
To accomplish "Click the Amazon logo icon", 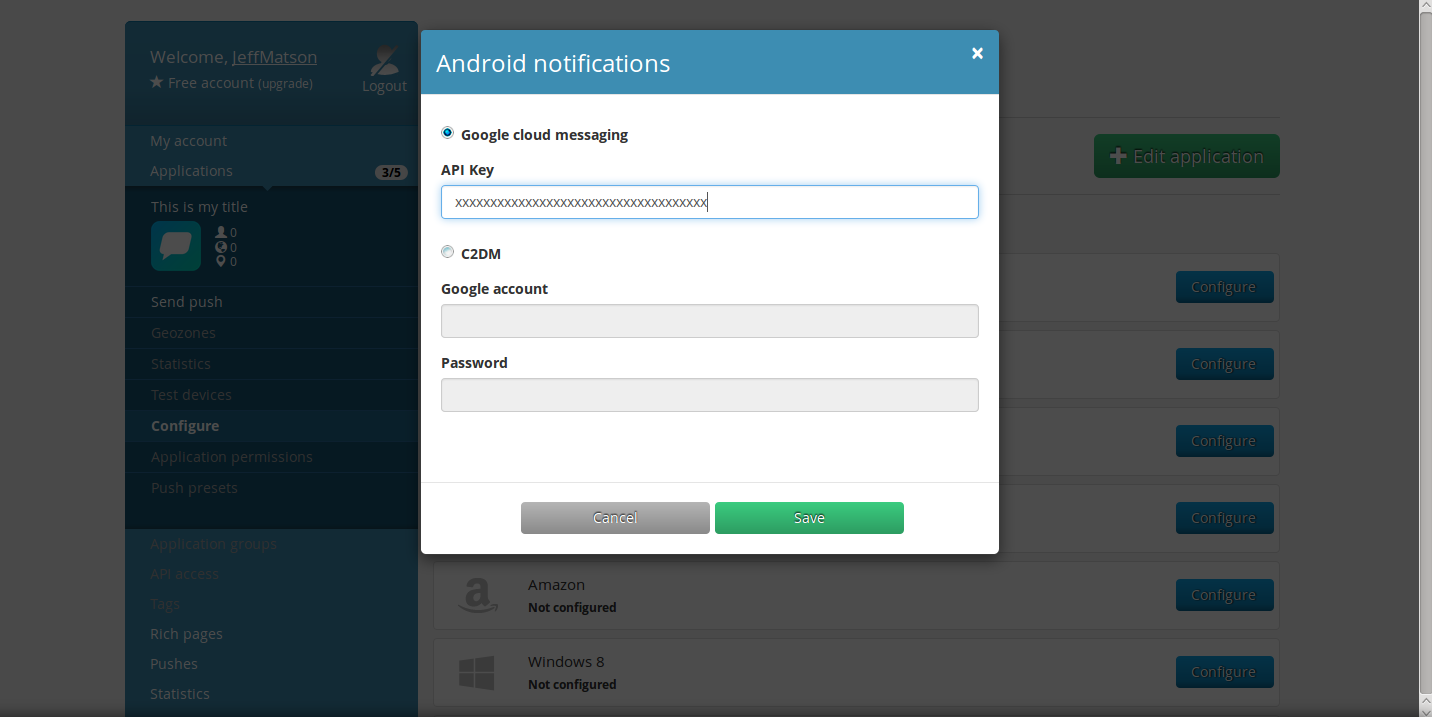I will click(x=477, y=595).
